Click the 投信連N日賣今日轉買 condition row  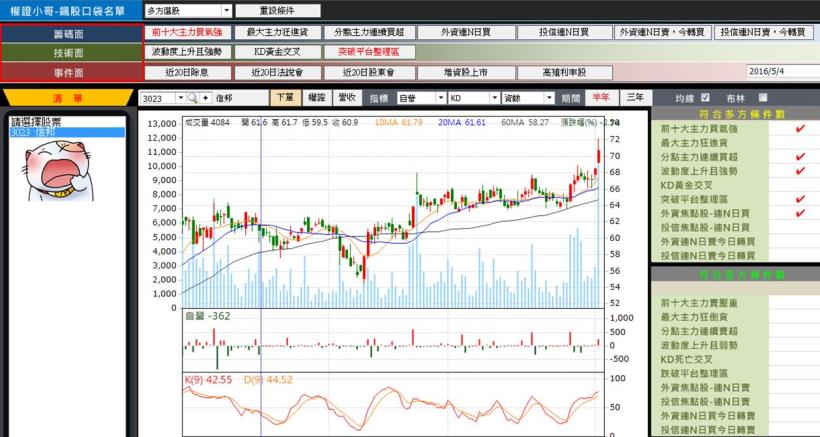coord(735,256)
